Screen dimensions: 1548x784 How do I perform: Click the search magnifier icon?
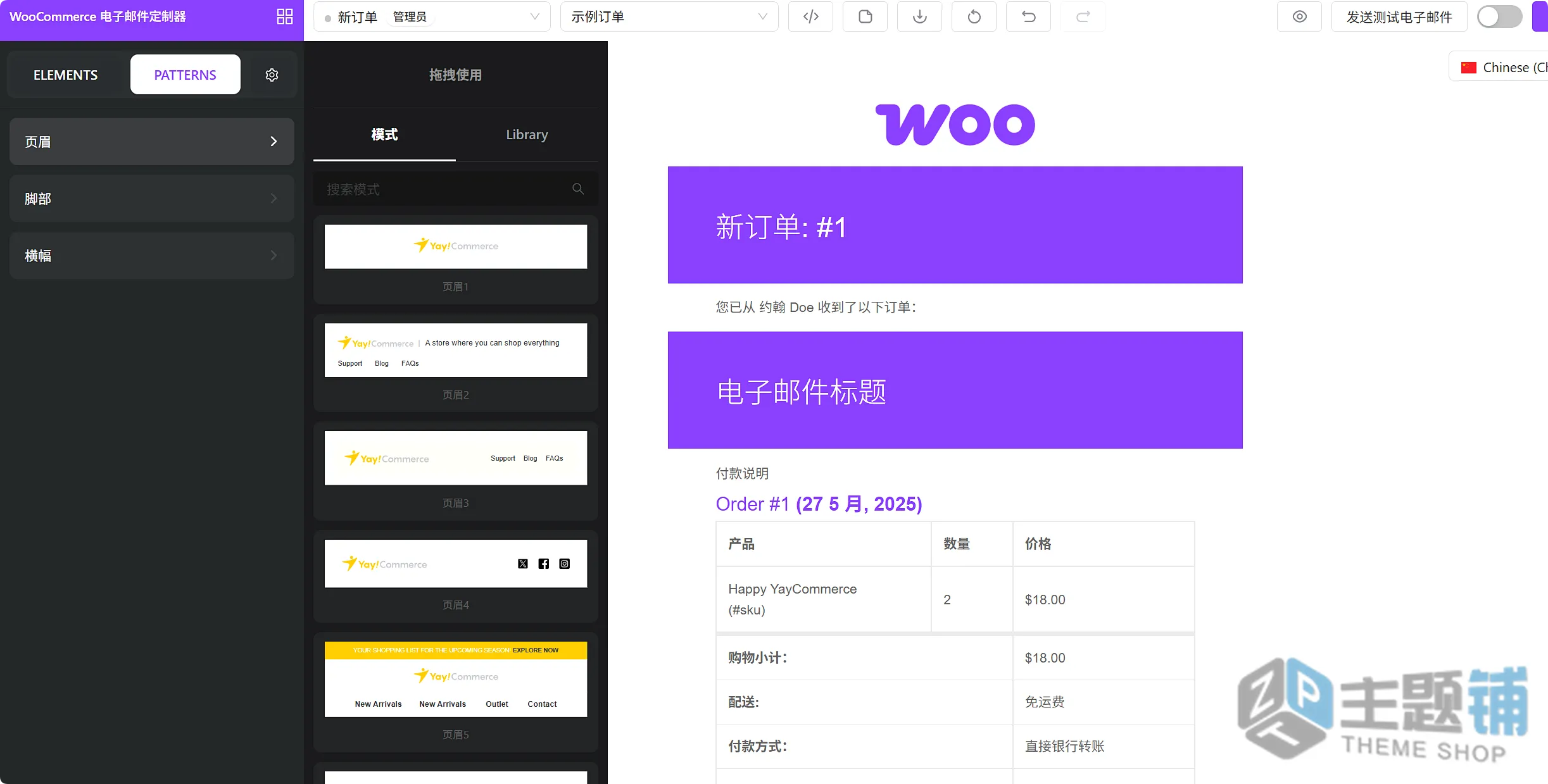578,189
